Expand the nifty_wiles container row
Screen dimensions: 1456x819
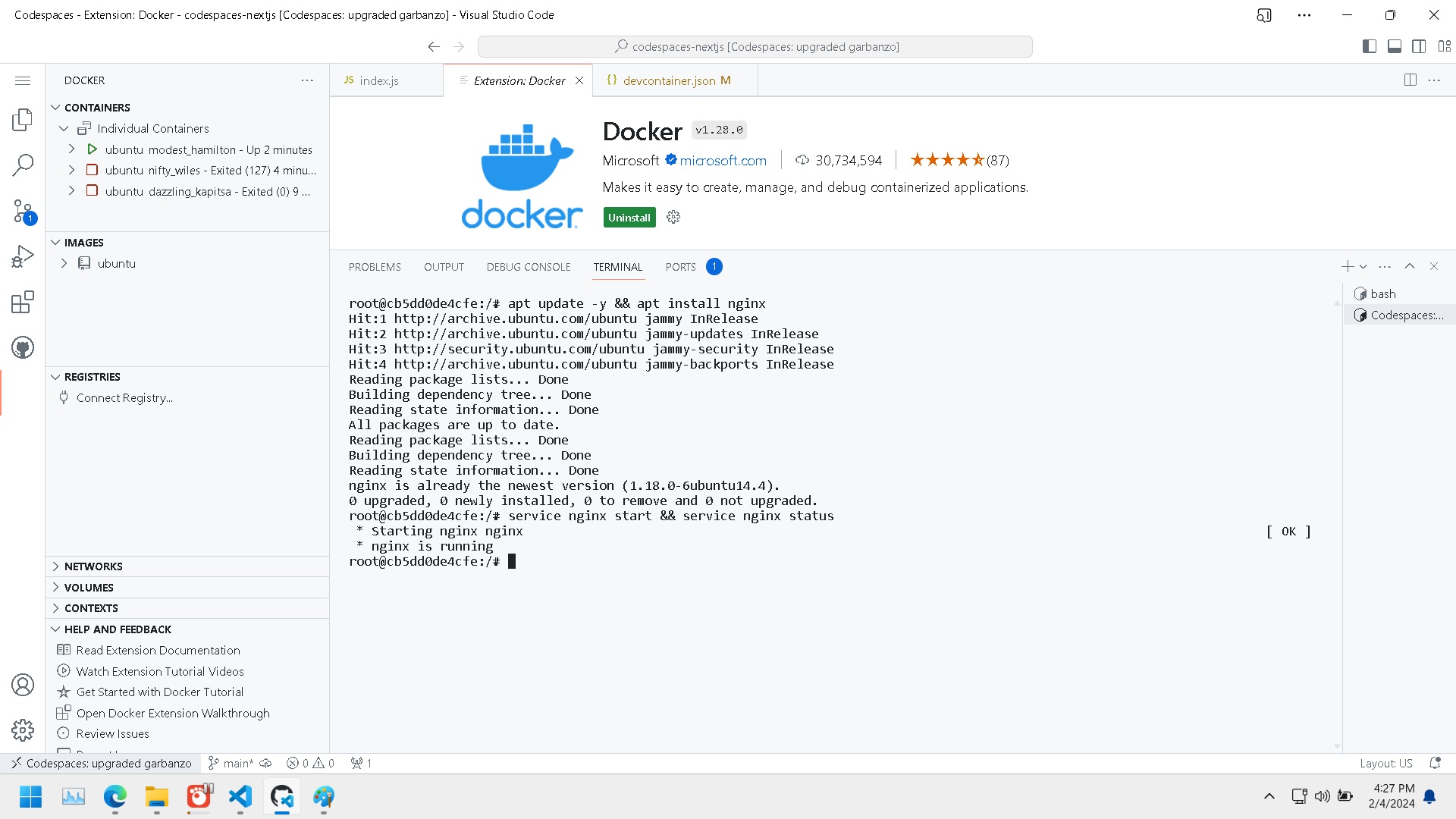click(x=72, y=170)
